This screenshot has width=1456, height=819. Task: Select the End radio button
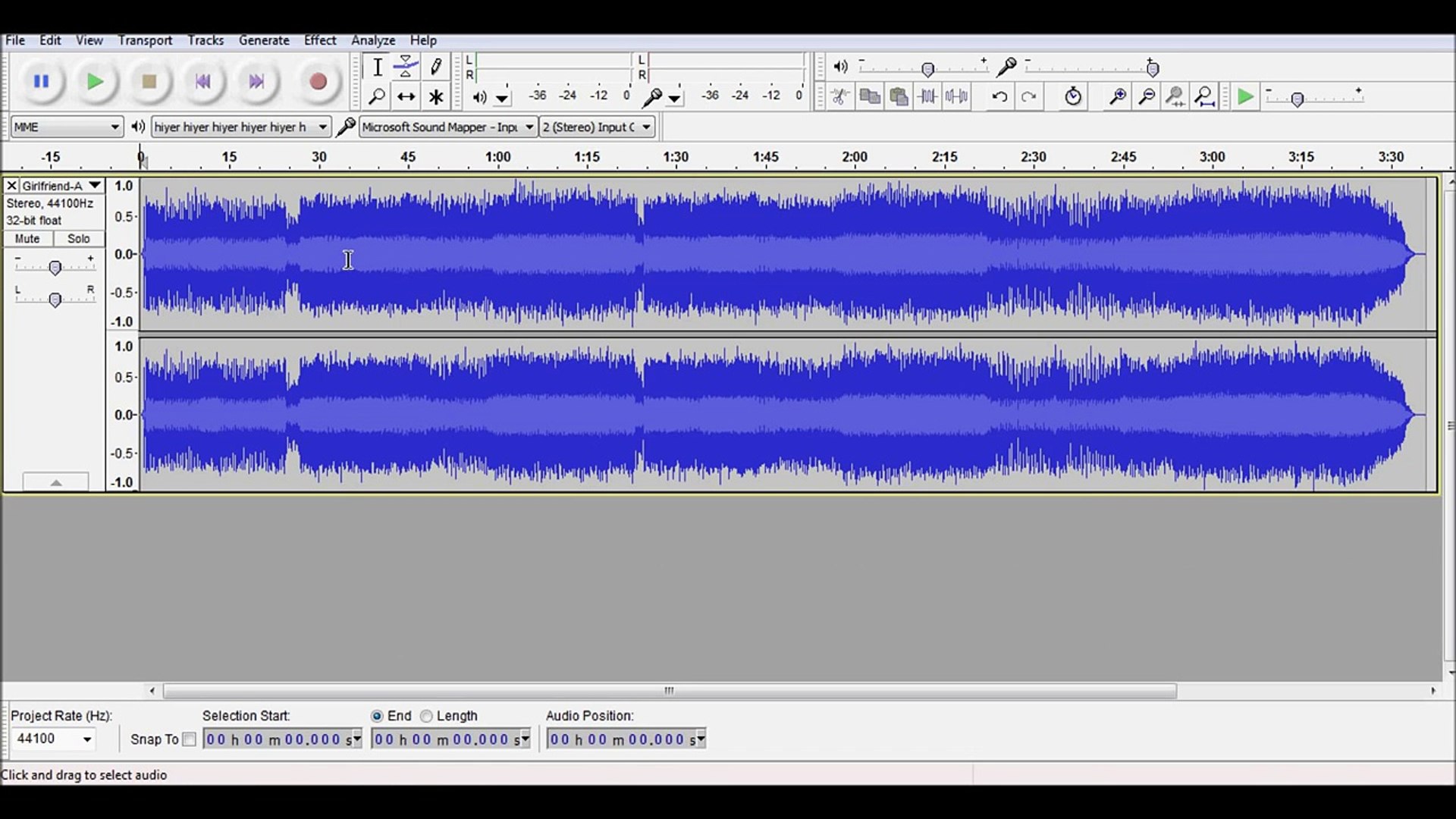tap(377, 716)
